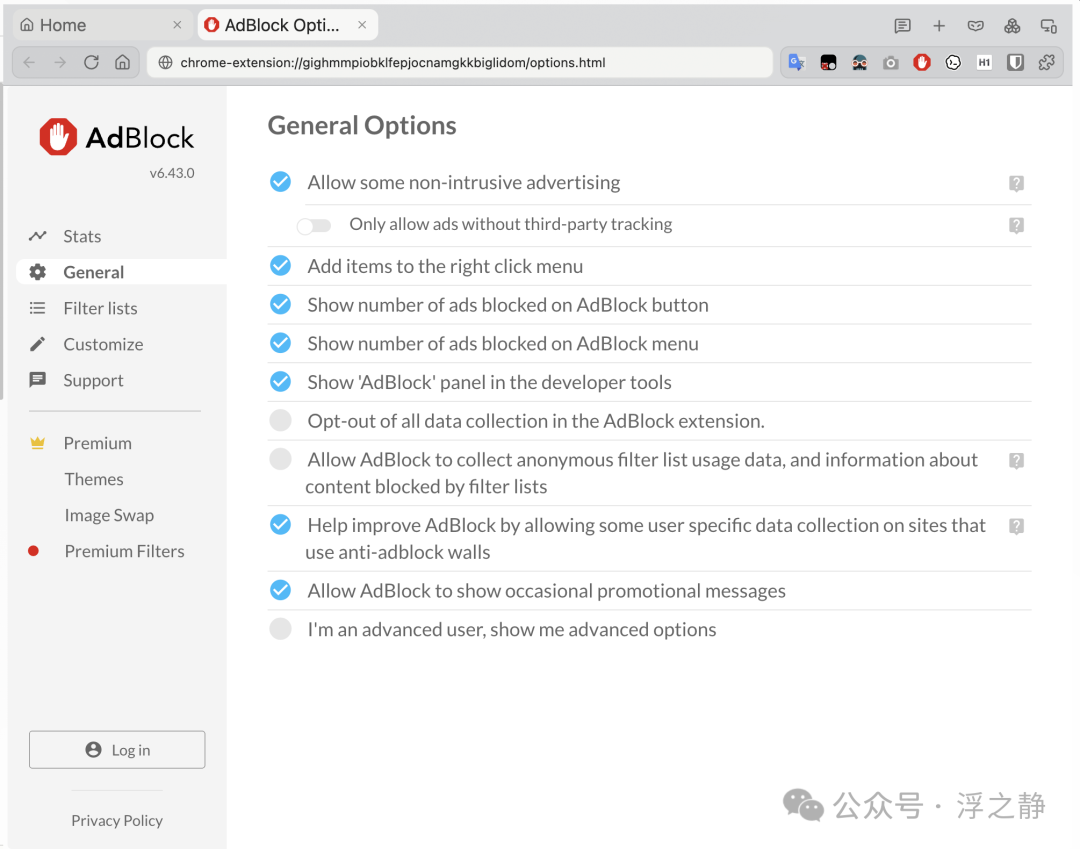Uncheck Show number of ads on AdBlock menu
The height and width of the screenshot is (849, 1080).
(280, 343)
